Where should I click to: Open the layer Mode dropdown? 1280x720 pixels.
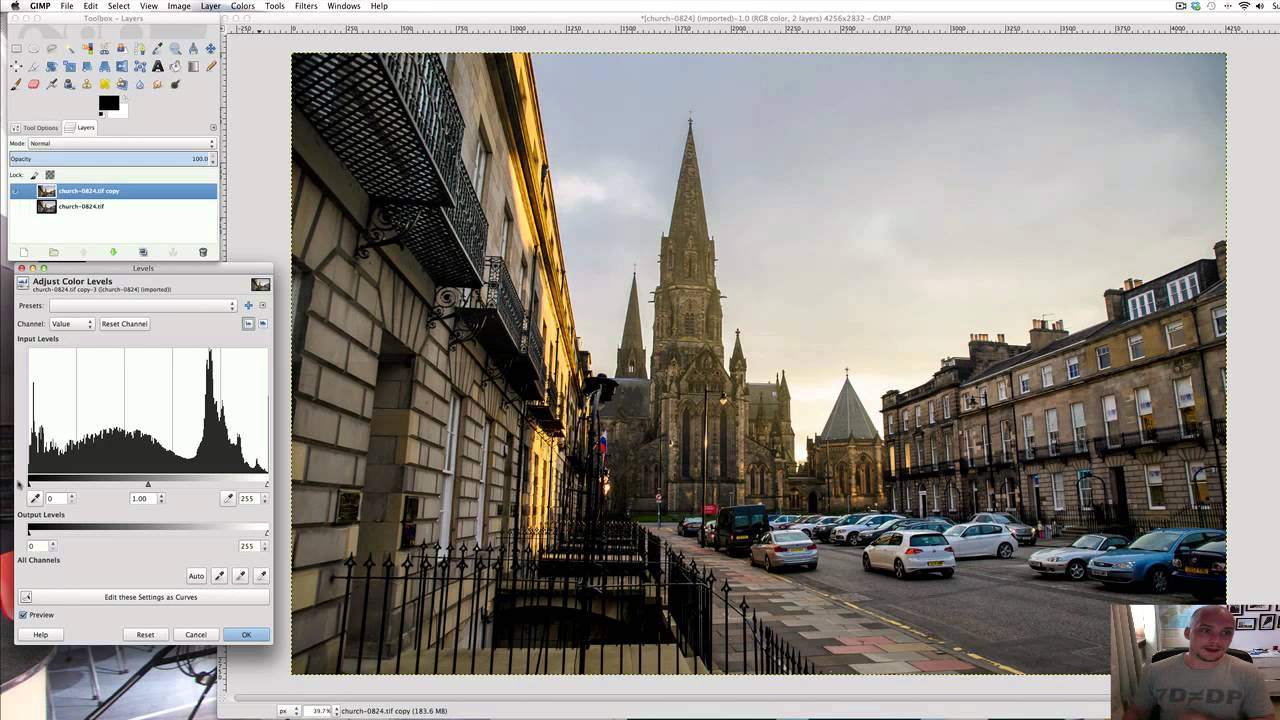point(121,143)
